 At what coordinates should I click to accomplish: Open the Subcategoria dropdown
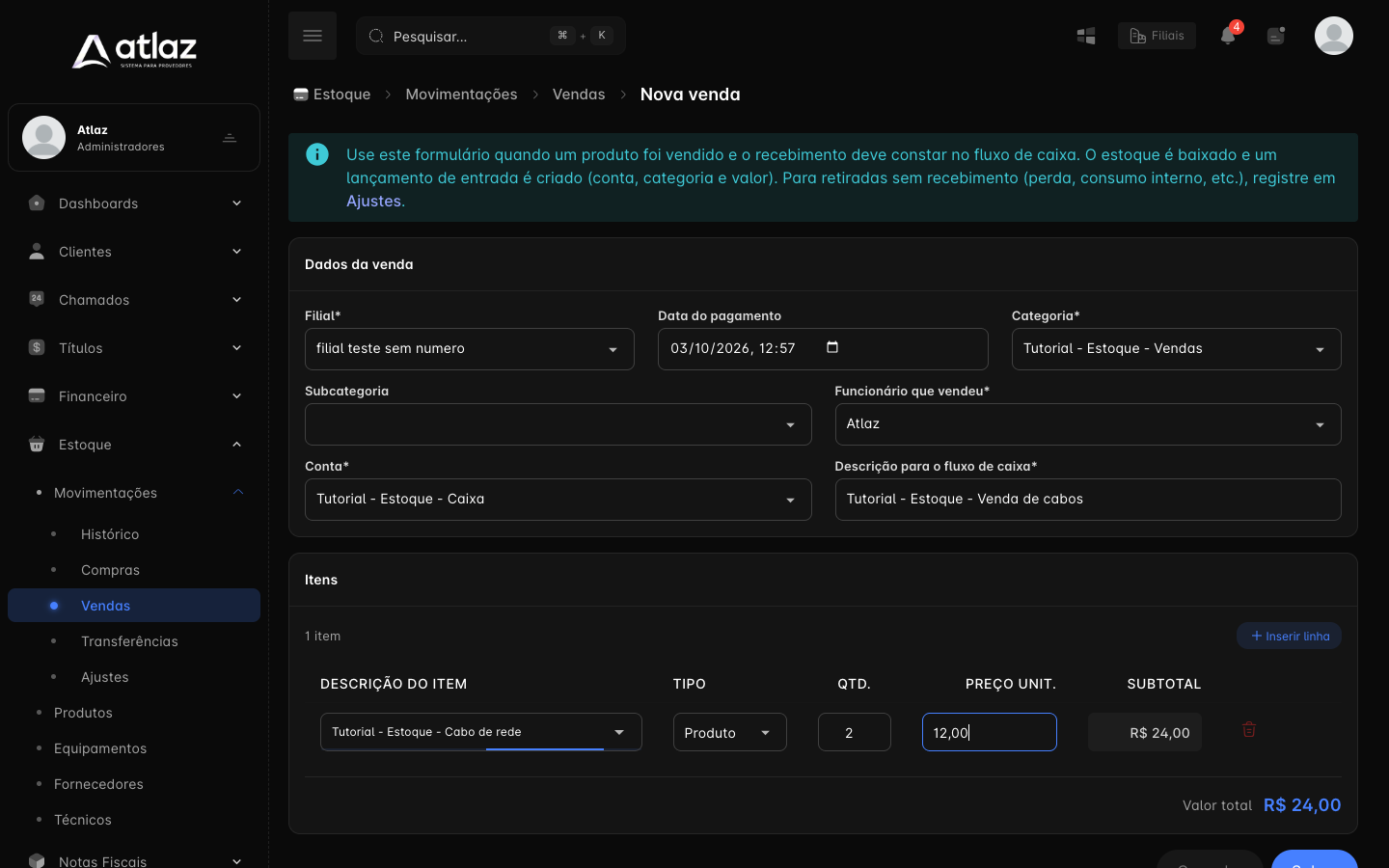tap(558, 424)
